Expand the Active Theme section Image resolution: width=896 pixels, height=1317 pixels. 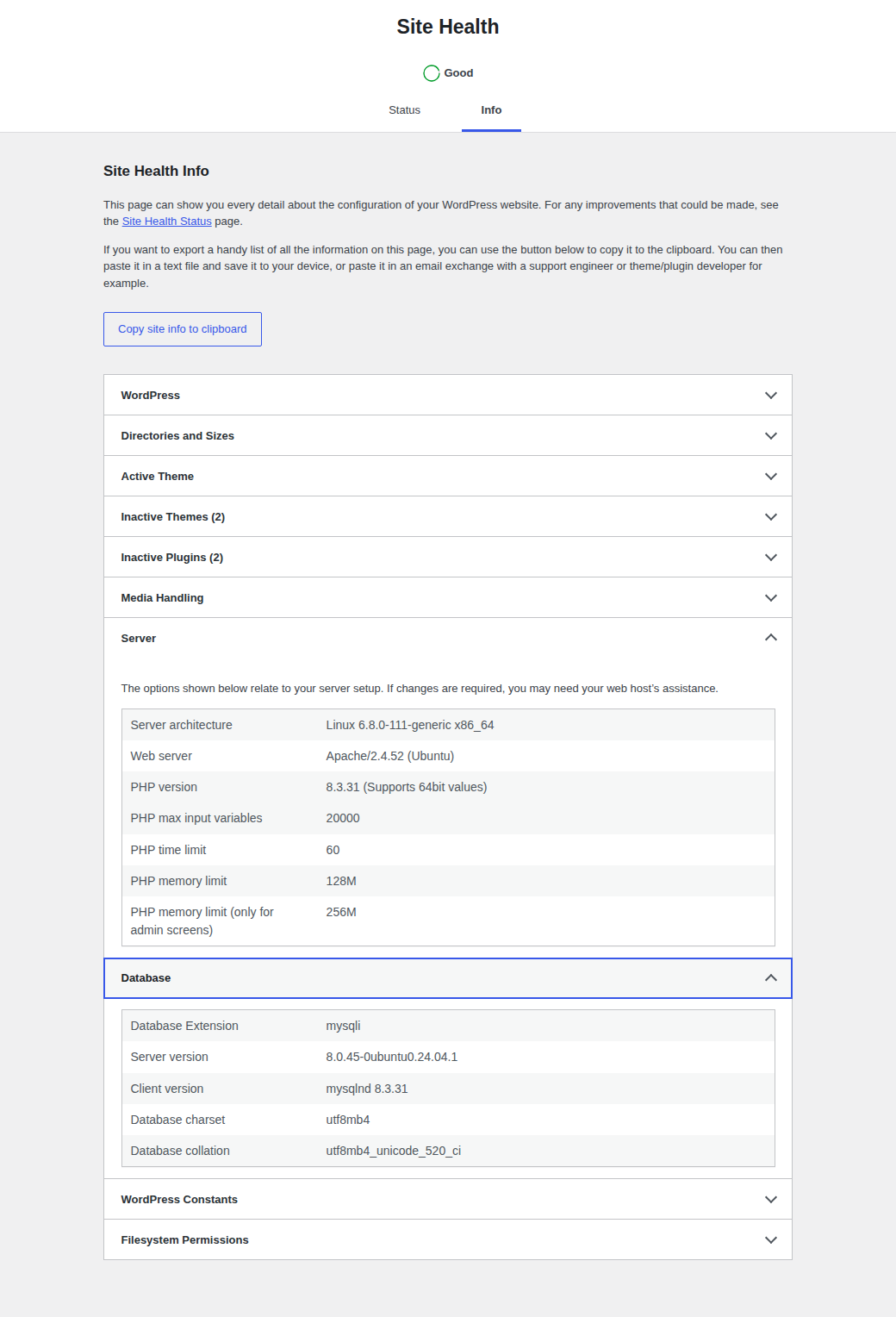(448, 477)
